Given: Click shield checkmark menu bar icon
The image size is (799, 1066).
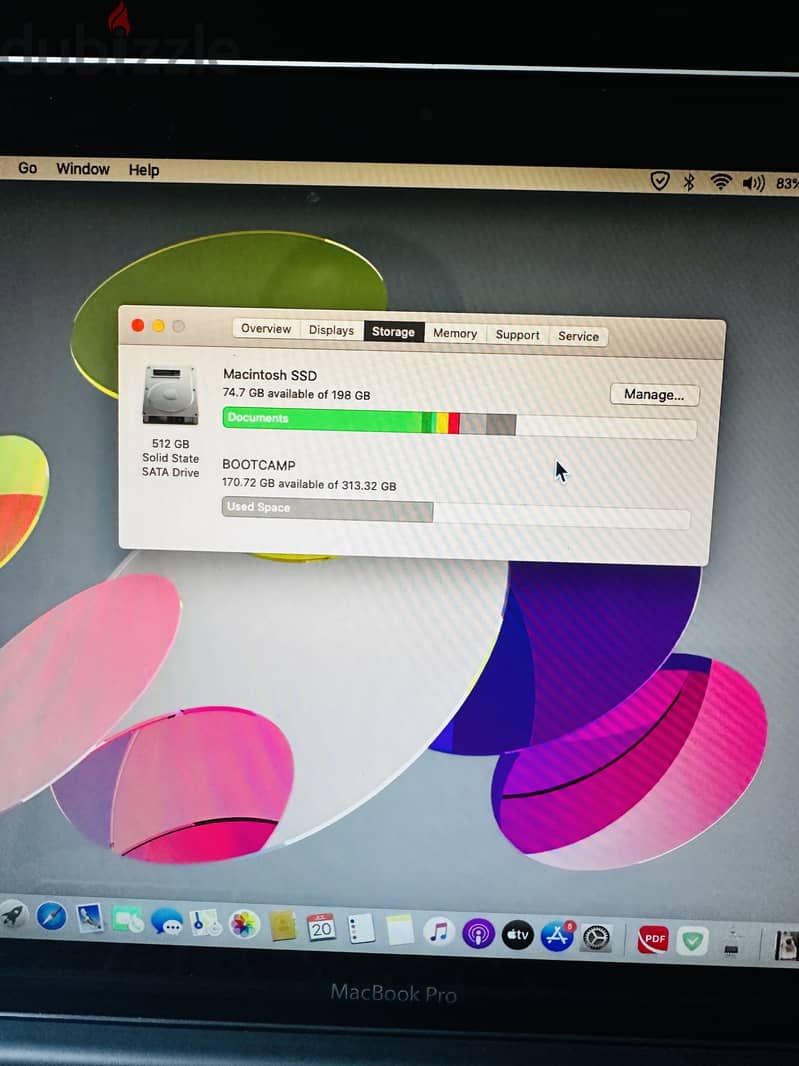Looking at the screenshot, I should (x=660, y=181).
